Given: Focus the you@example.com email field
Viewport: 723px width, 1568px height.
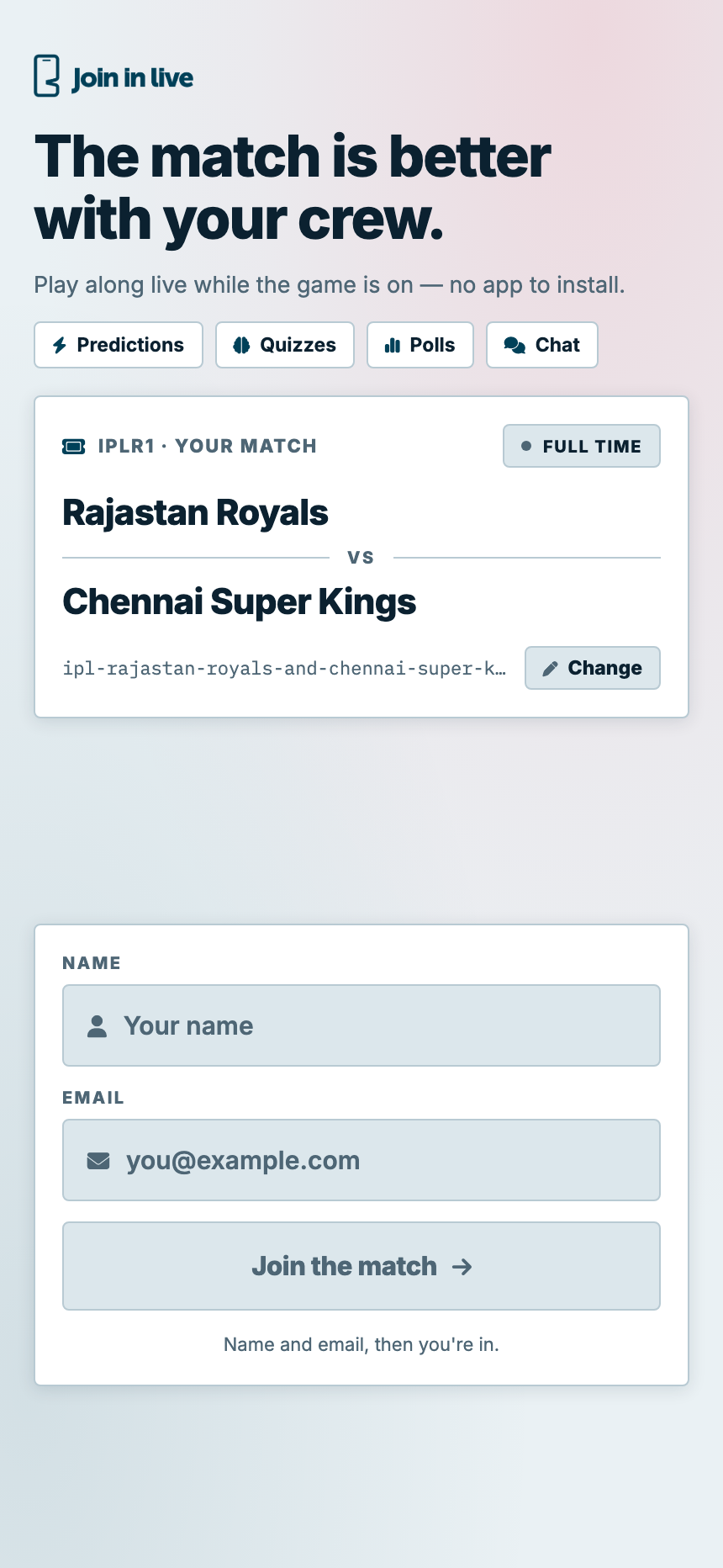Looking at the screenshot, I should (361, 1160).
